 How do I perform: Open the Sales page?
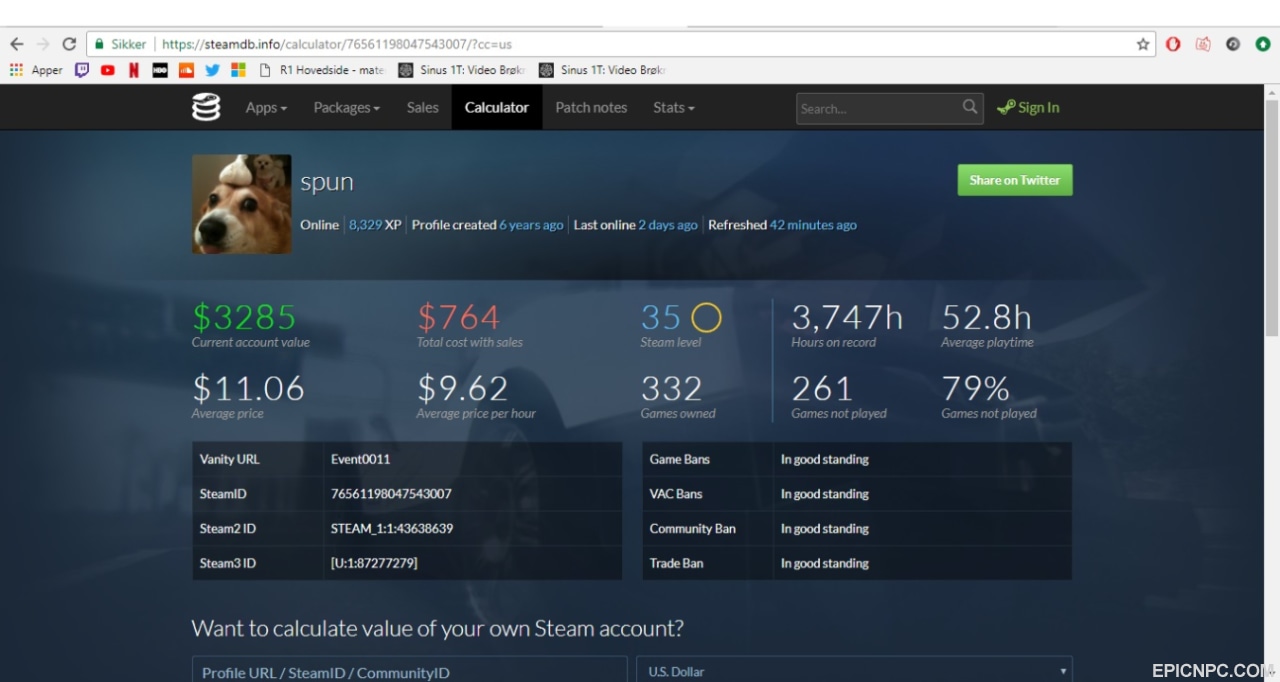tap(422, 107)
